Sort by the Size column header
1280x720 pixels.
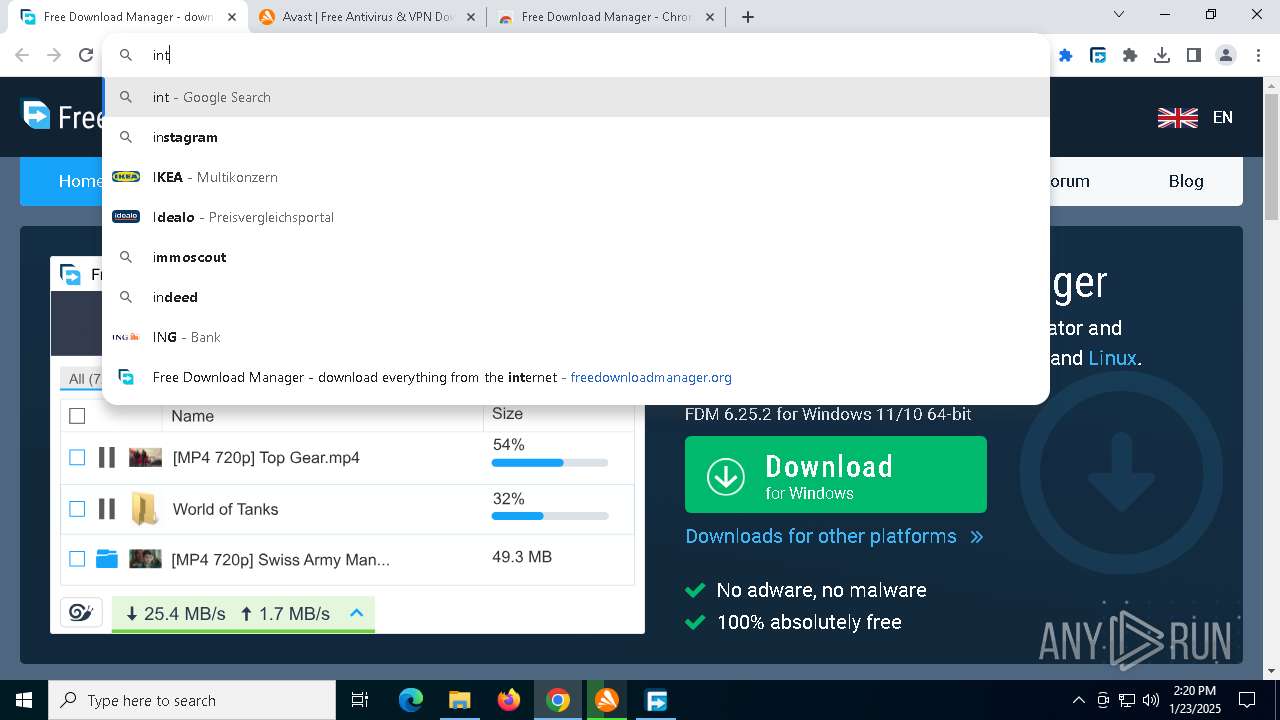pos(507,413)
